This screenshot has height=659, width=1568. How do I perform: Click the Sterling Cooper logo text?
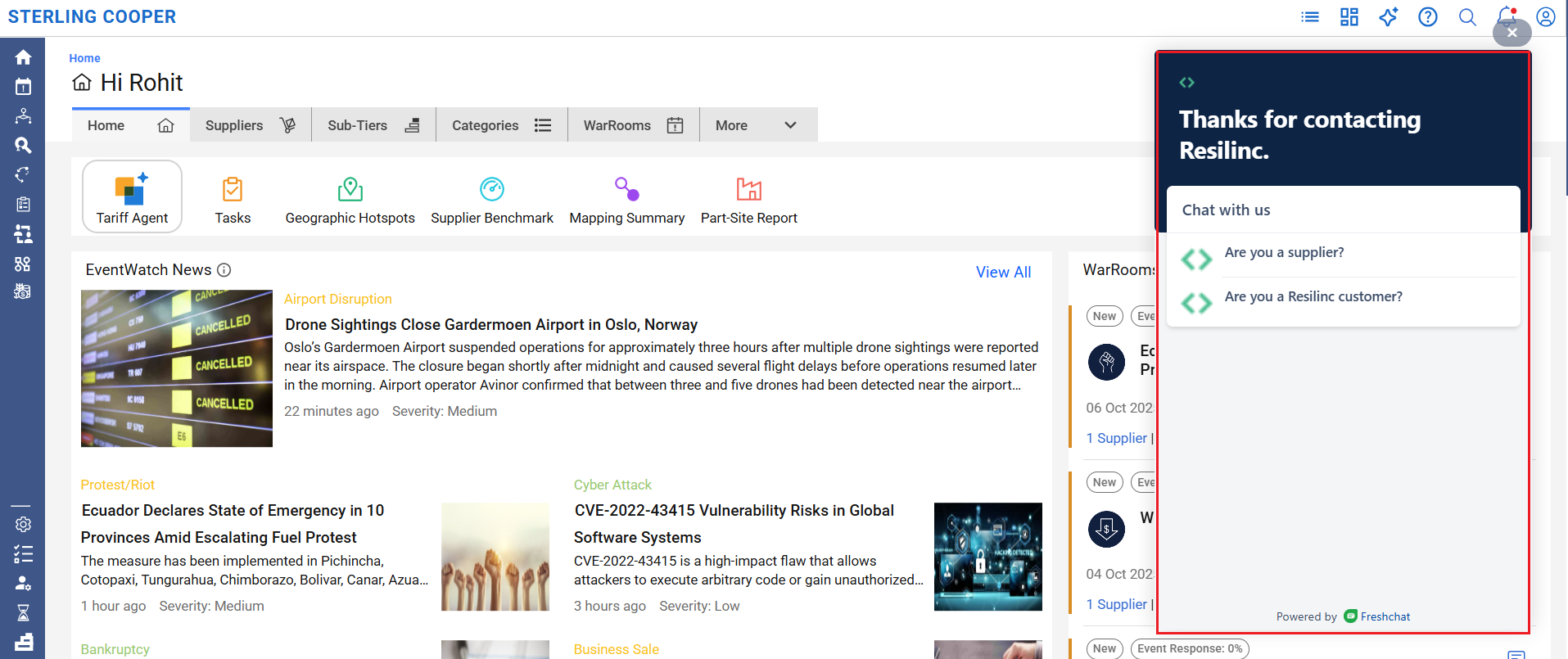tap(92, 17)
